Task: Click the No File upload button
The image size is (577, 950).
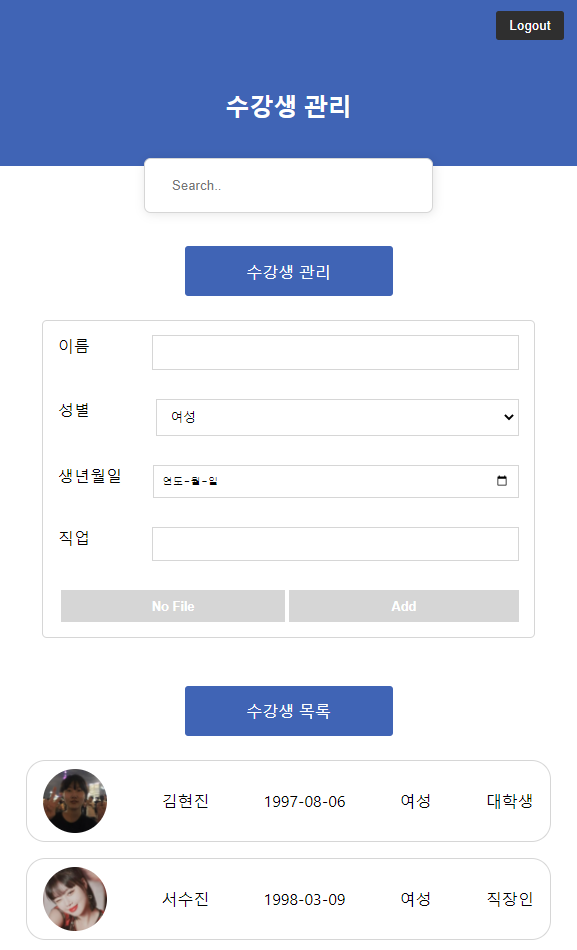Action: point(172,605)
